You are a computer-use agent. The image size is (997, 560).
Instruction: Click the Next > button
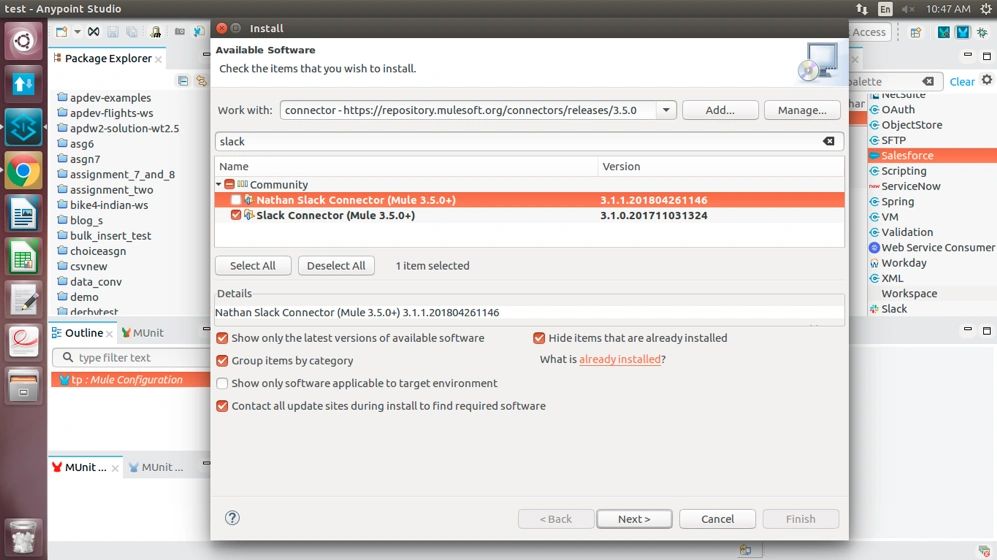[x=634, y=519]
